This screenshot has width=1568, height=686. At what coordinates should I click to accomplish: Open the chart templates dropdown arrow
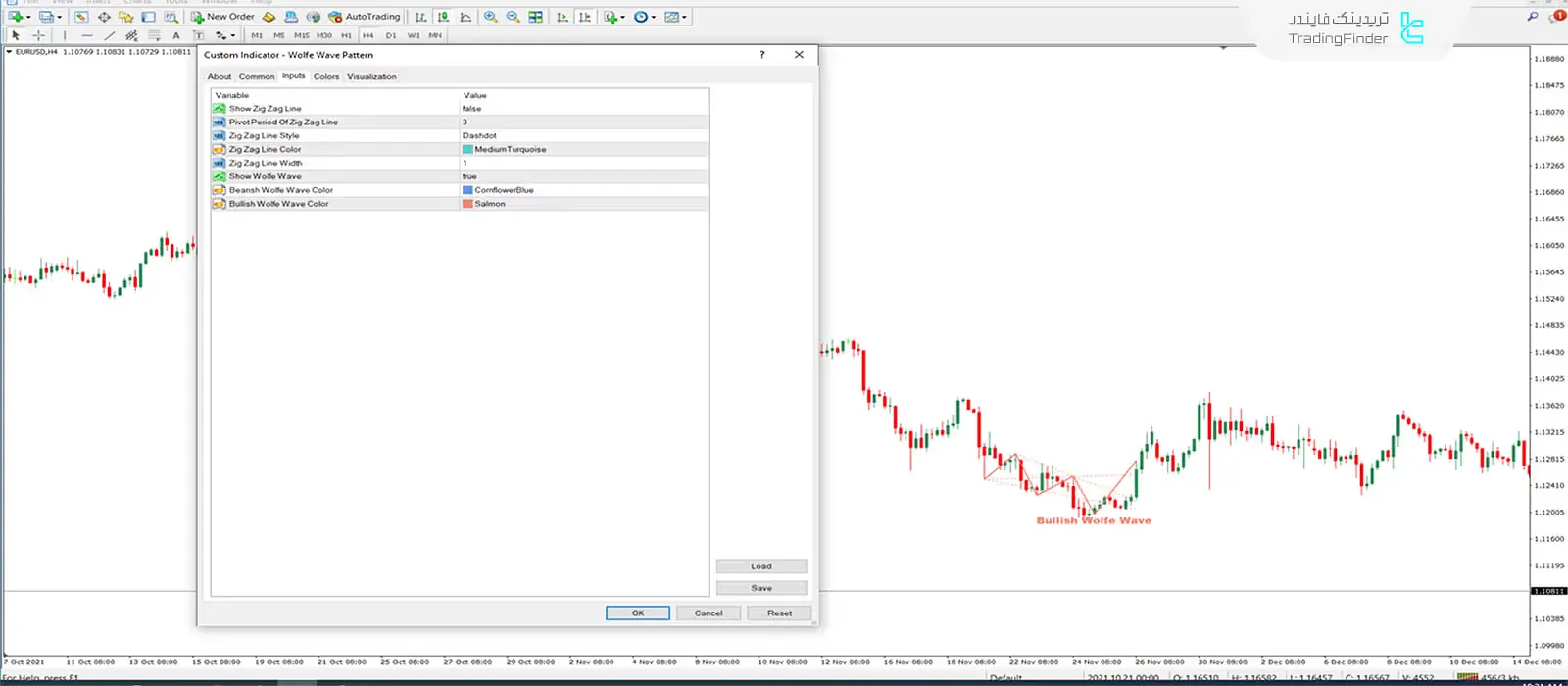click(x=684, y=17)
